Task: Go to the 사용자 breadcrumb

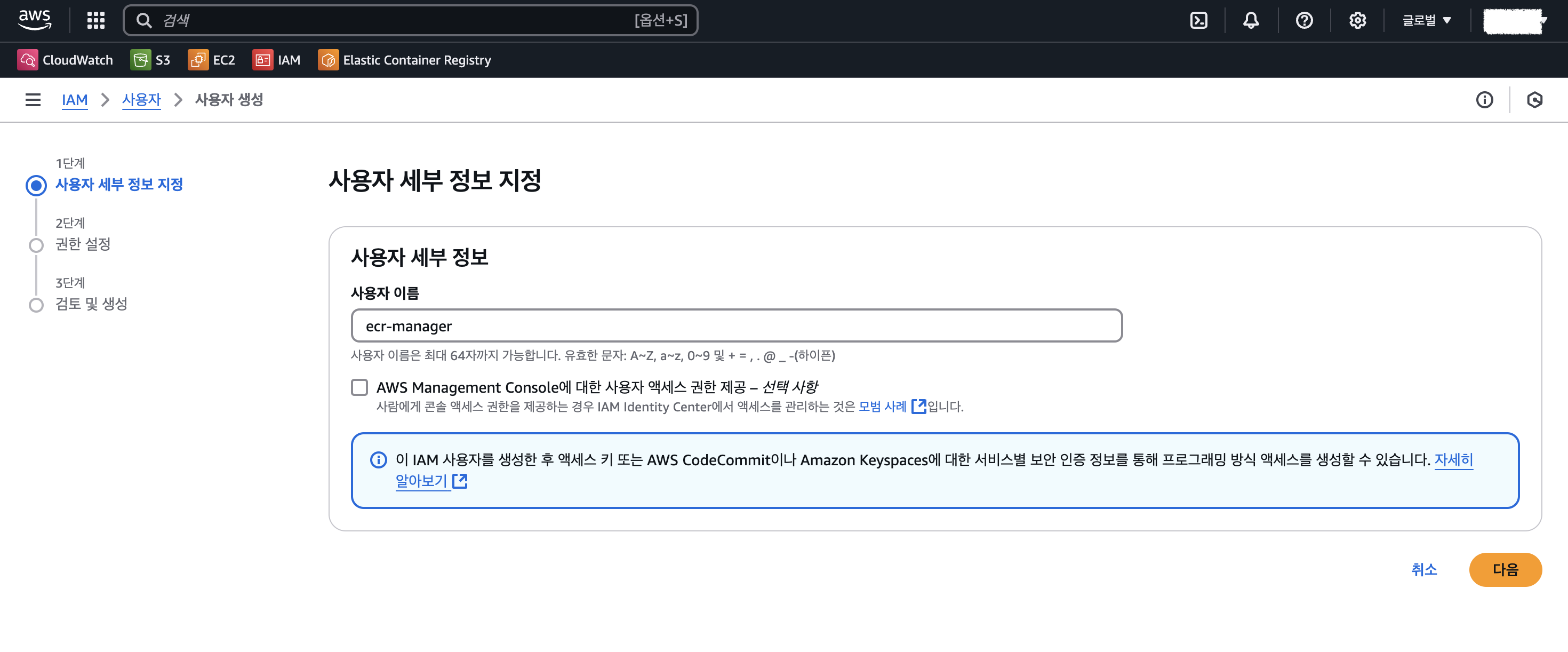Action: point(141,100)
